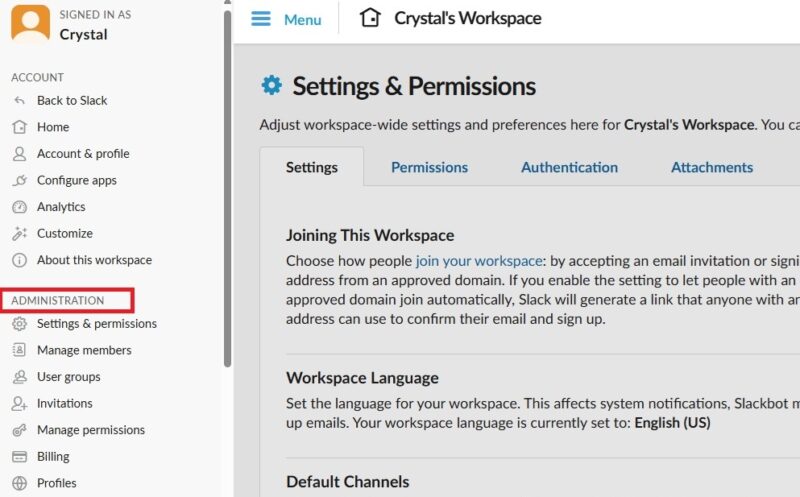Image resolution: width=800 pixels, height=497 pixels.
Task: Click the Billing card icon
Action: click(x=19, y=456)
